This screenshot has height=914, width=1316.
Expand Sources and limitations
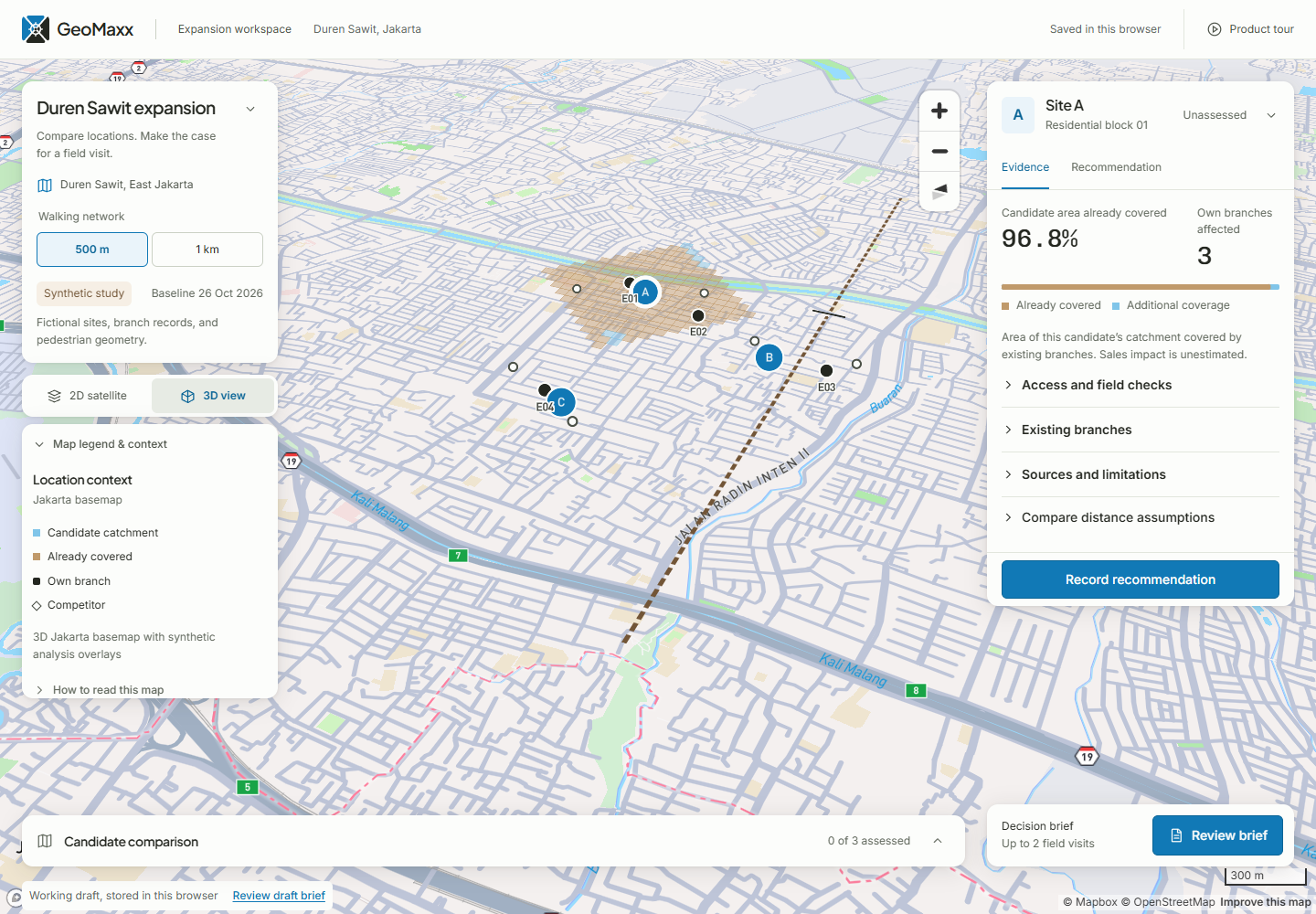point(1141,474)
